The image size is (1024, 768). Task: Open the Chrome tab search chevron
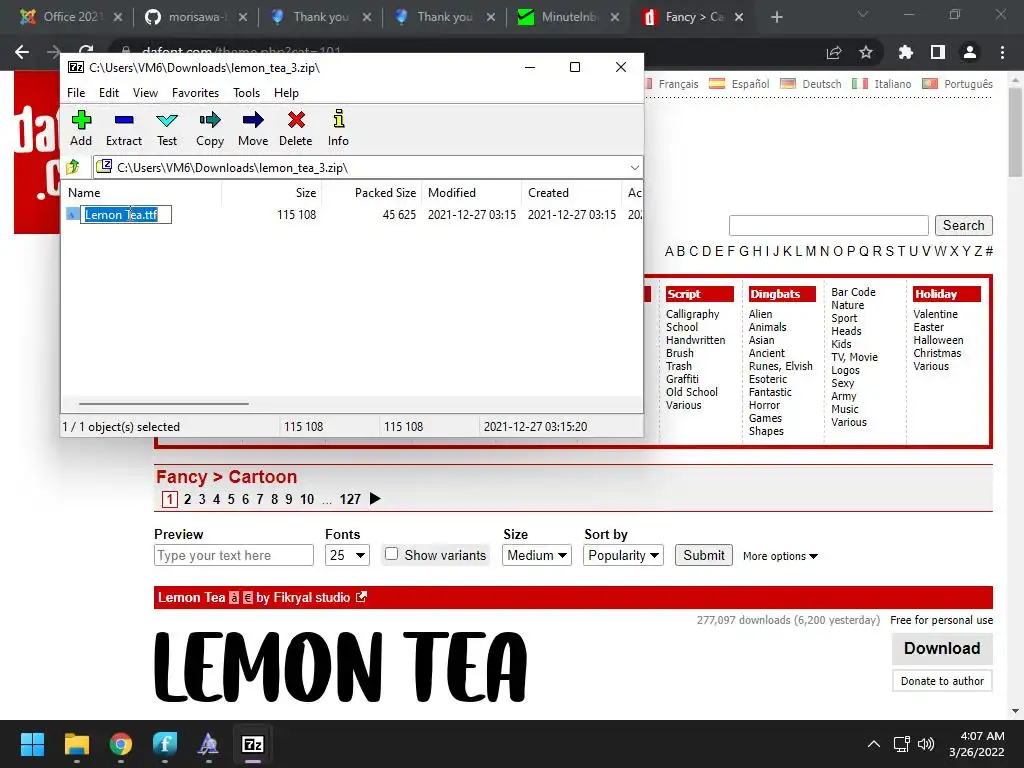[x=863, y=14]
